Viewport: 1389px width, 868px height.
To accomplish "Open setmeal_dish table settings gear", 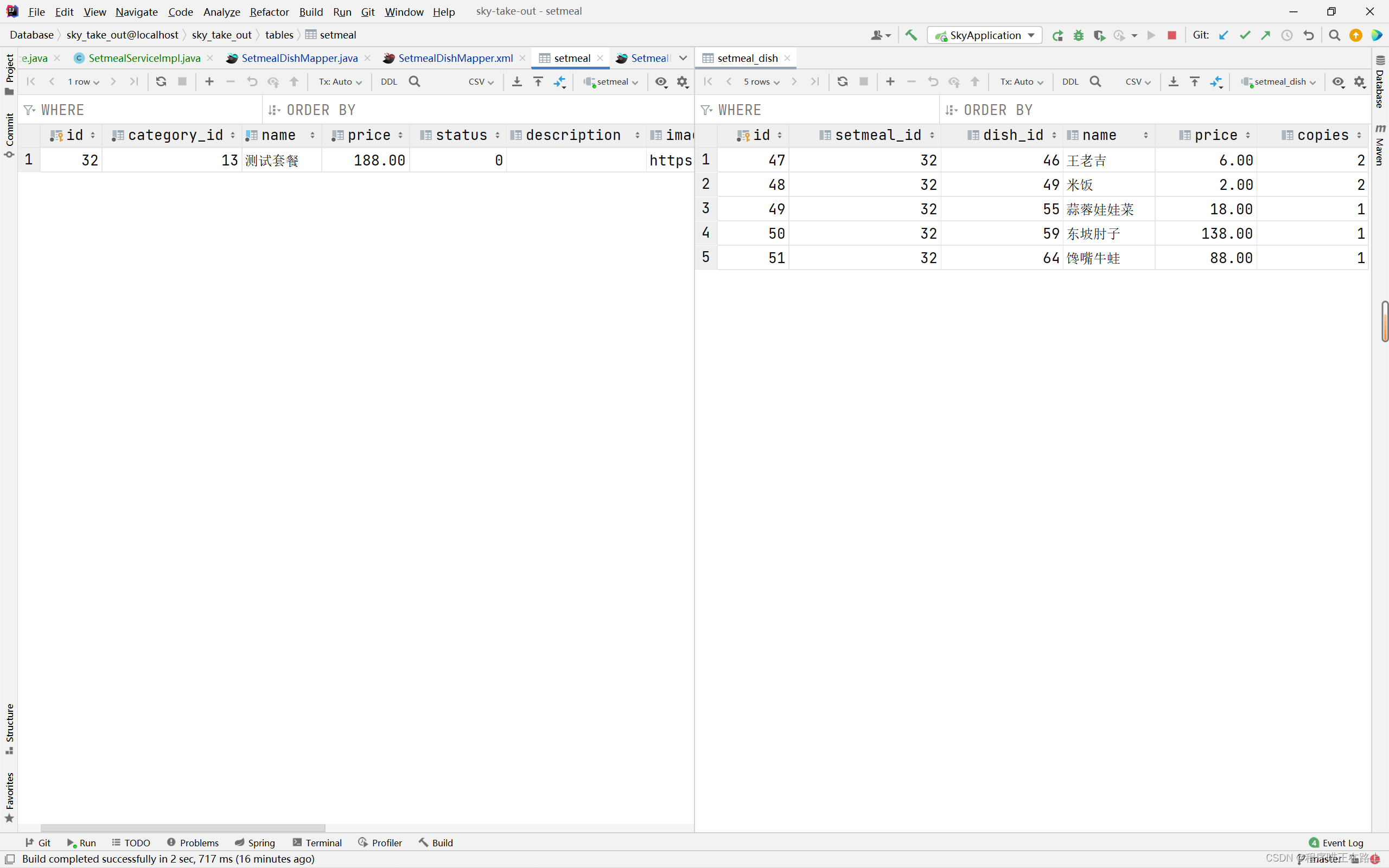I will (1360, 81).
